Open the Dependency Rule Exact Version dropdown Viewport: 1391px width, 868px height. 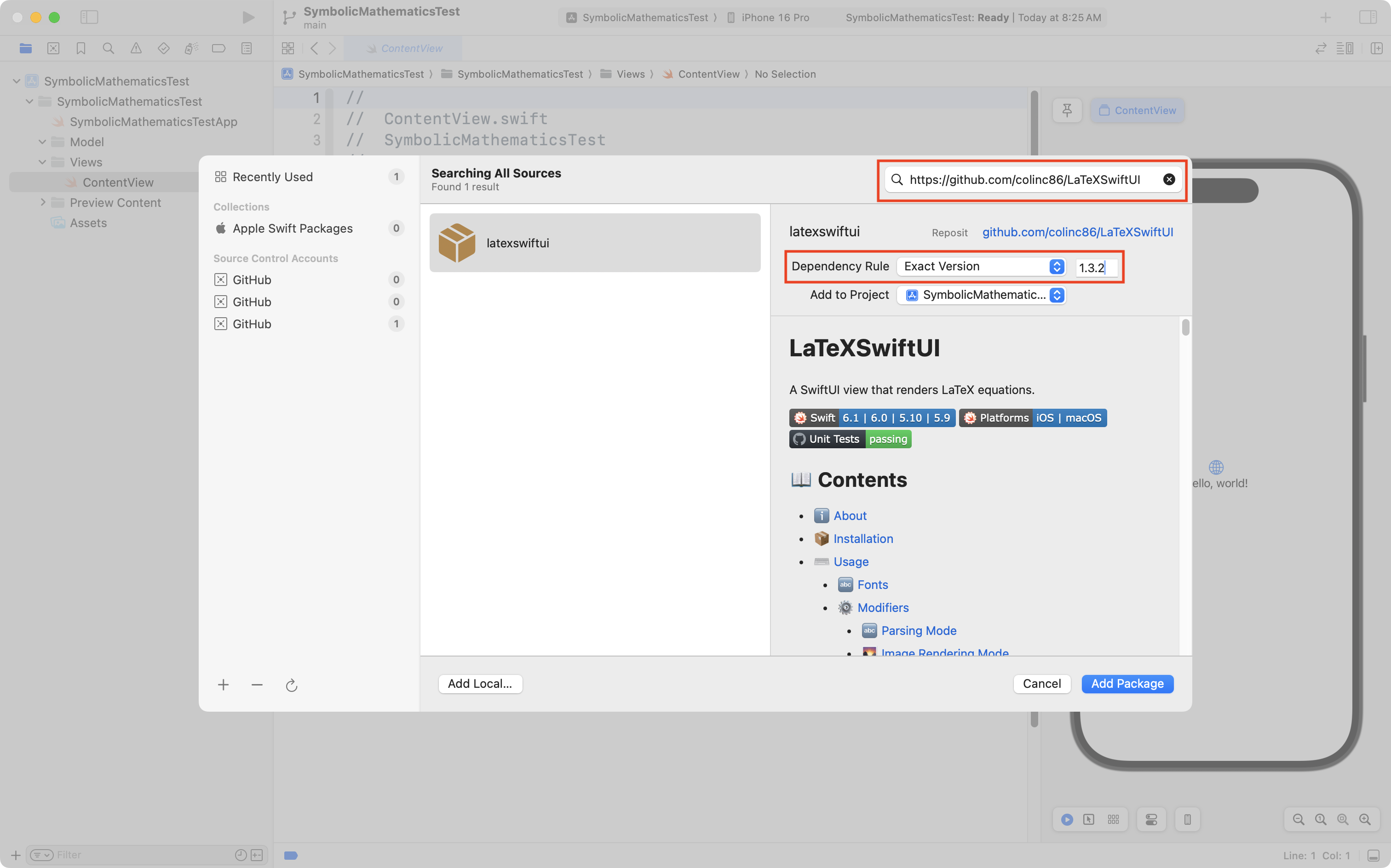(981, 266)
